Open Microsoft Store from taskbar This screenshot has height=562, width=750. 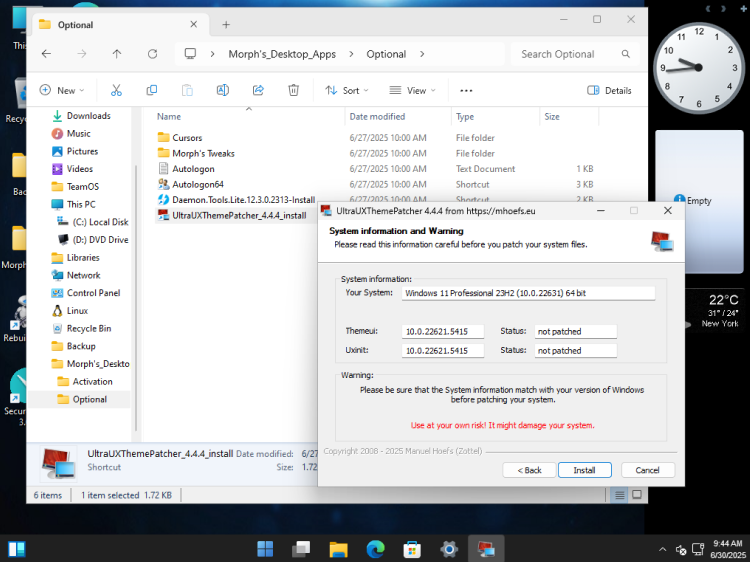412,549
